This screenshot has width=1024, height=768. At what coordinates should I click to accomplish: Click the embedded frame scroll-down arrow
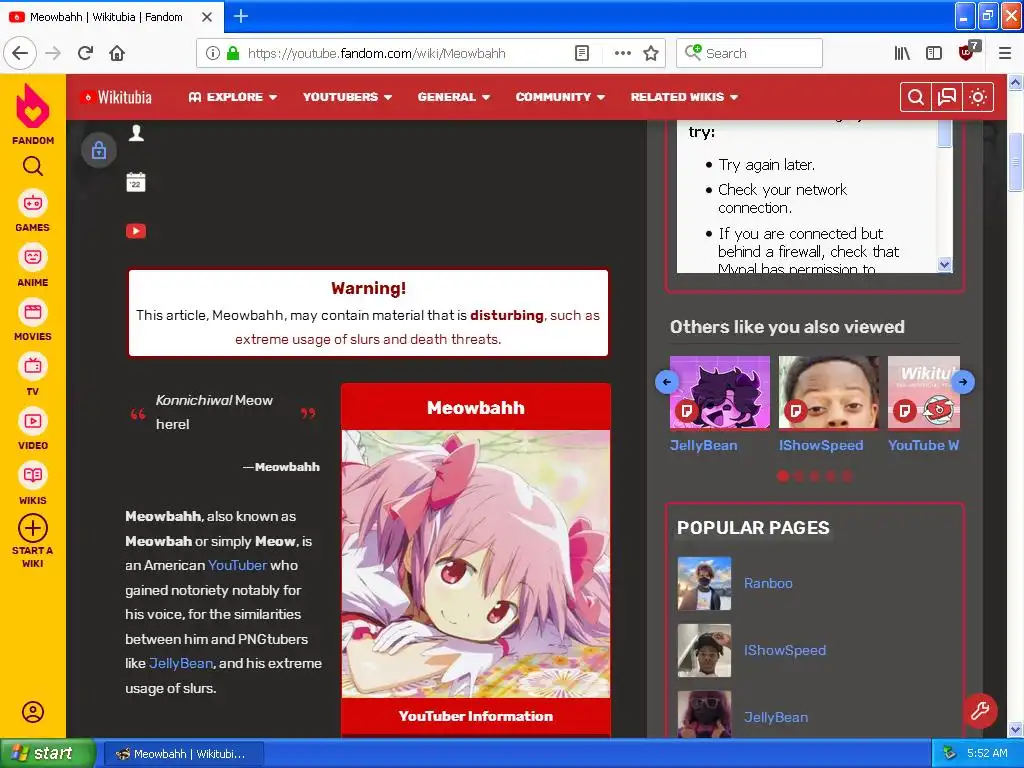pos(945,264)
